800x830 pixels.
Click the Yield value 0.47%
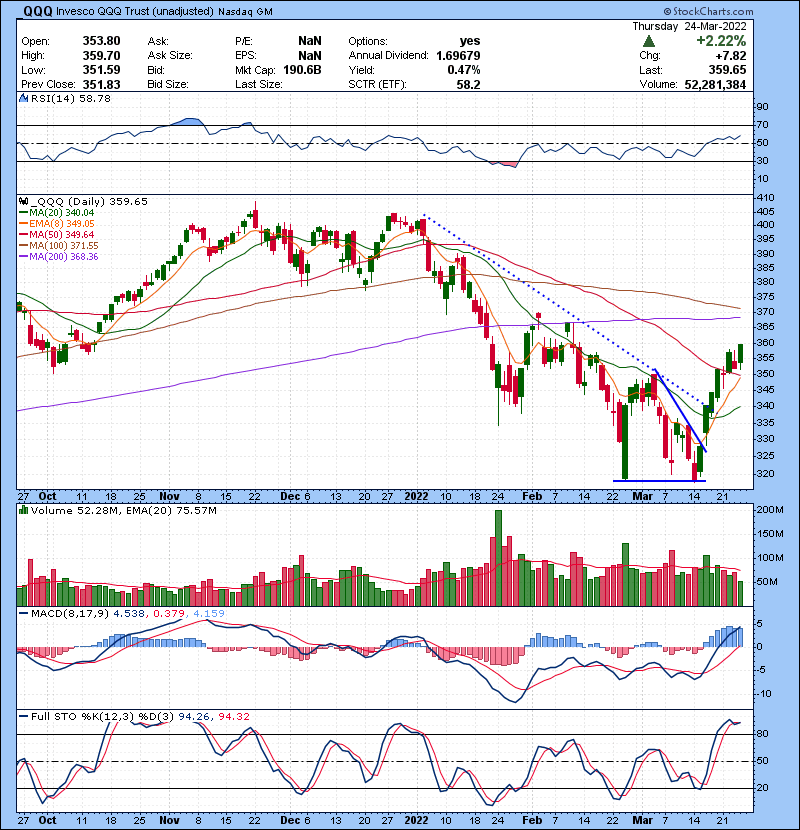point(464,70)
